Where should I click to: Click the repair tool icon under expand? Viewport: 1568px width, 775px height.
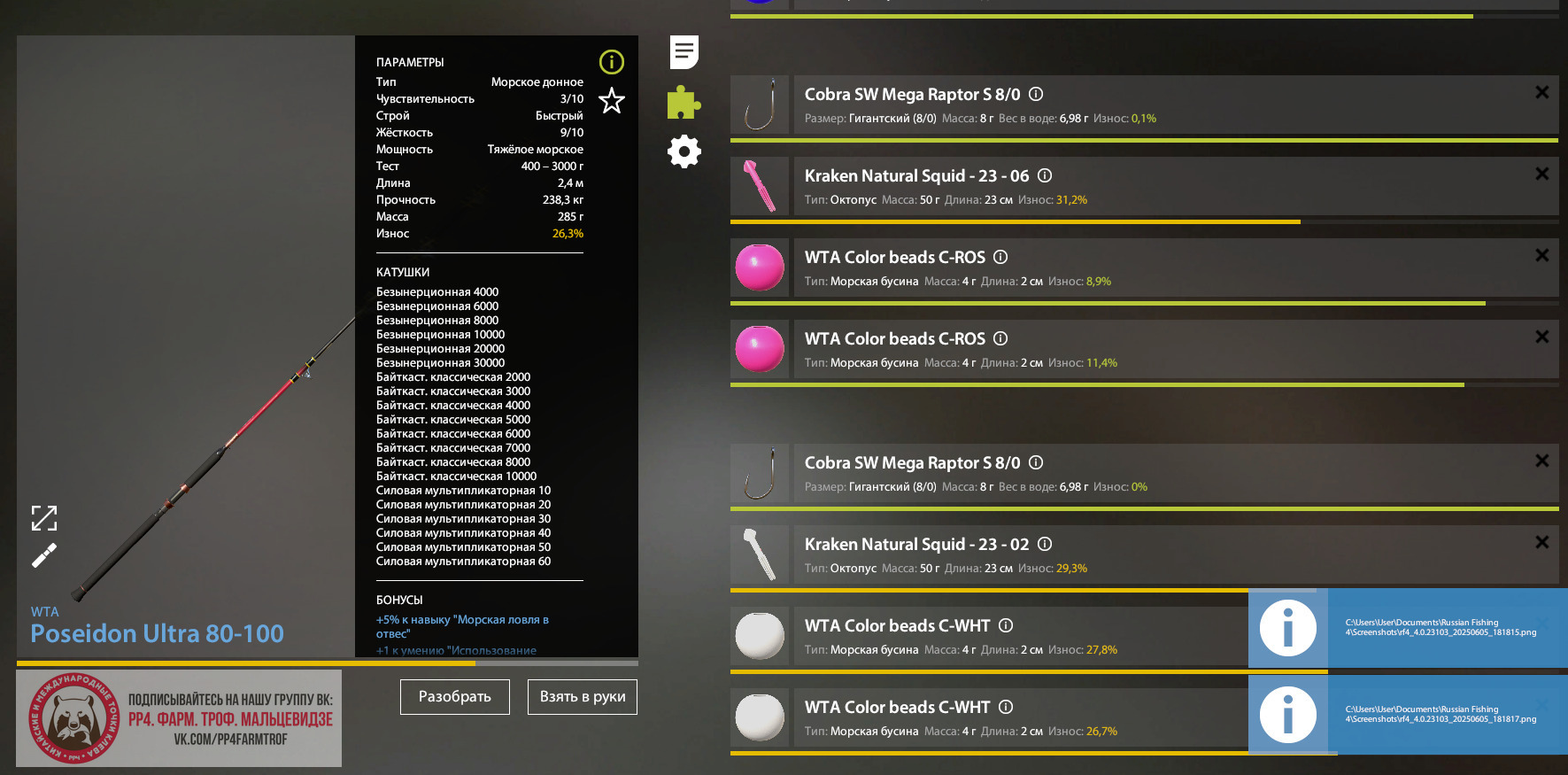[44, 555]
